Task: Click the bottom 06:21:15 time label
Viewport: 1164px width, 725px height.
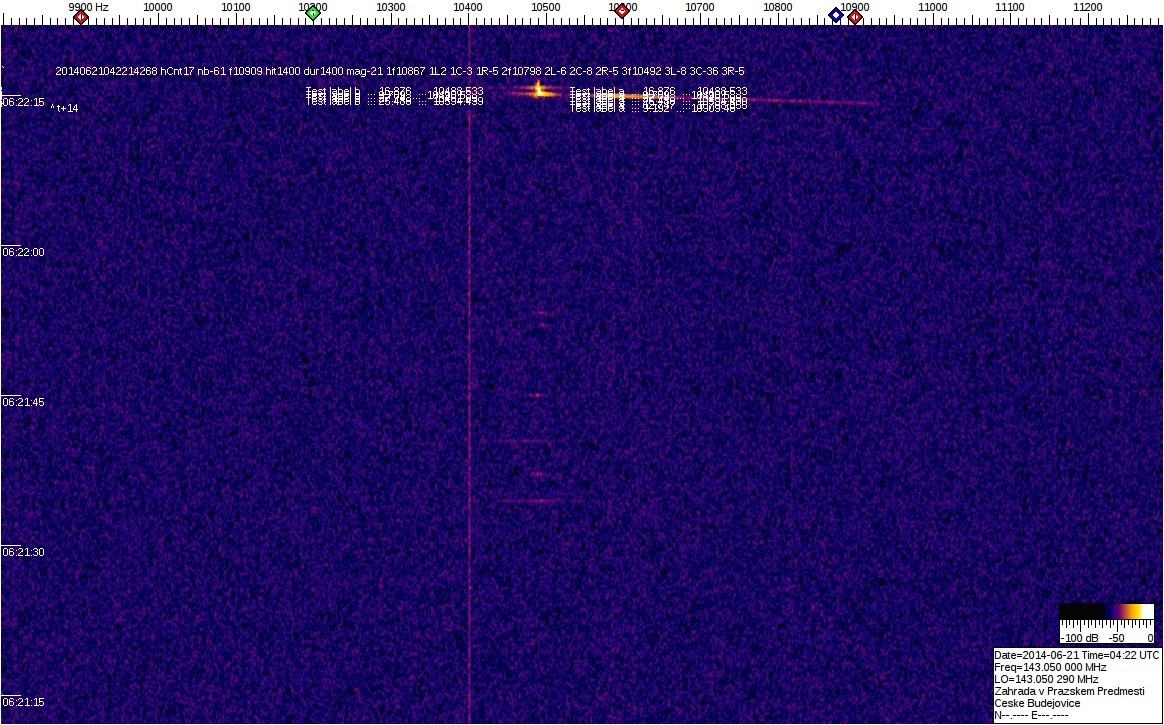Action: coord(23,702)
